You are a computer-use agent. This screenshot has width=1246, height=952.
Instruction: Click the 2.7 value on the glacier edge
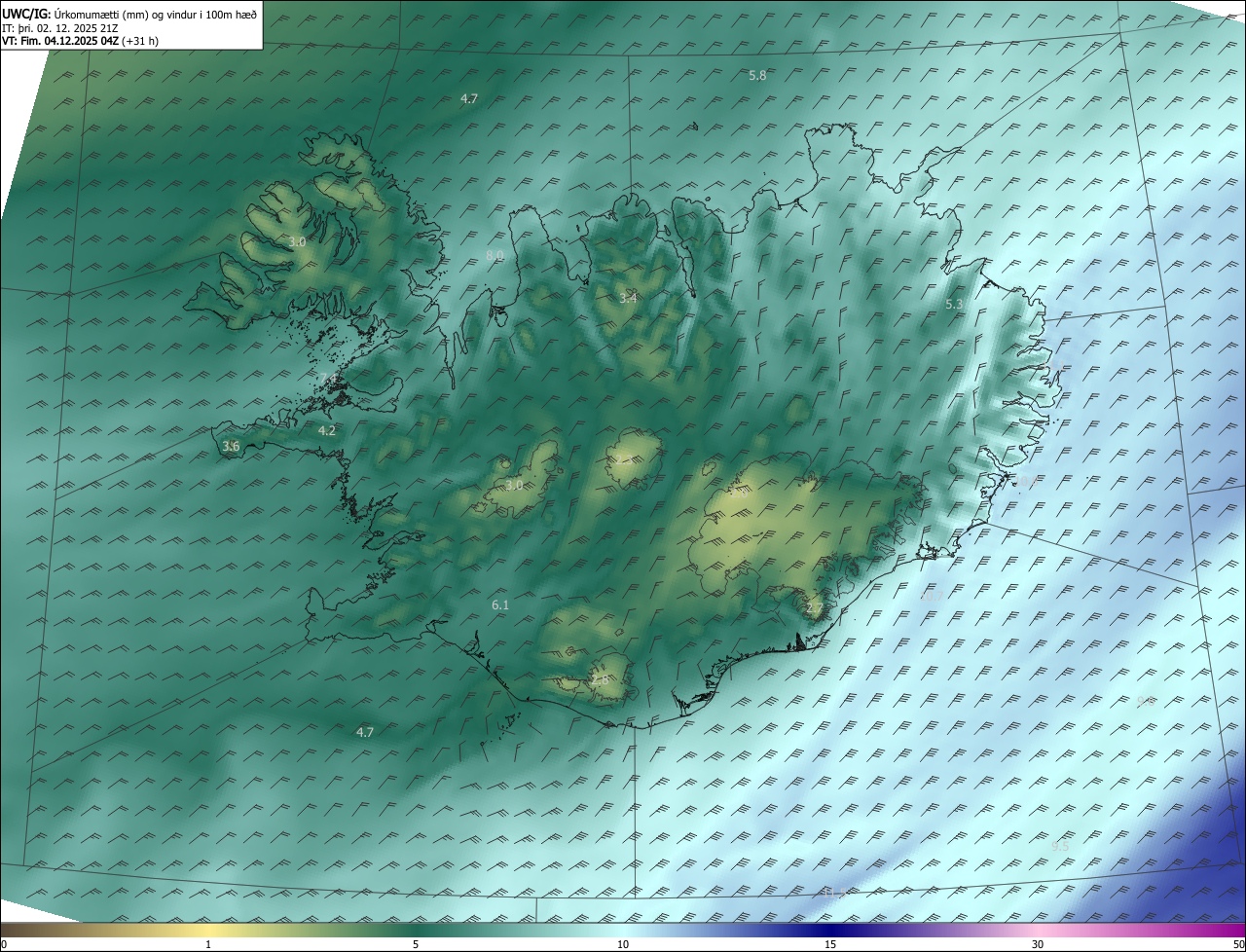pos(815,607)
